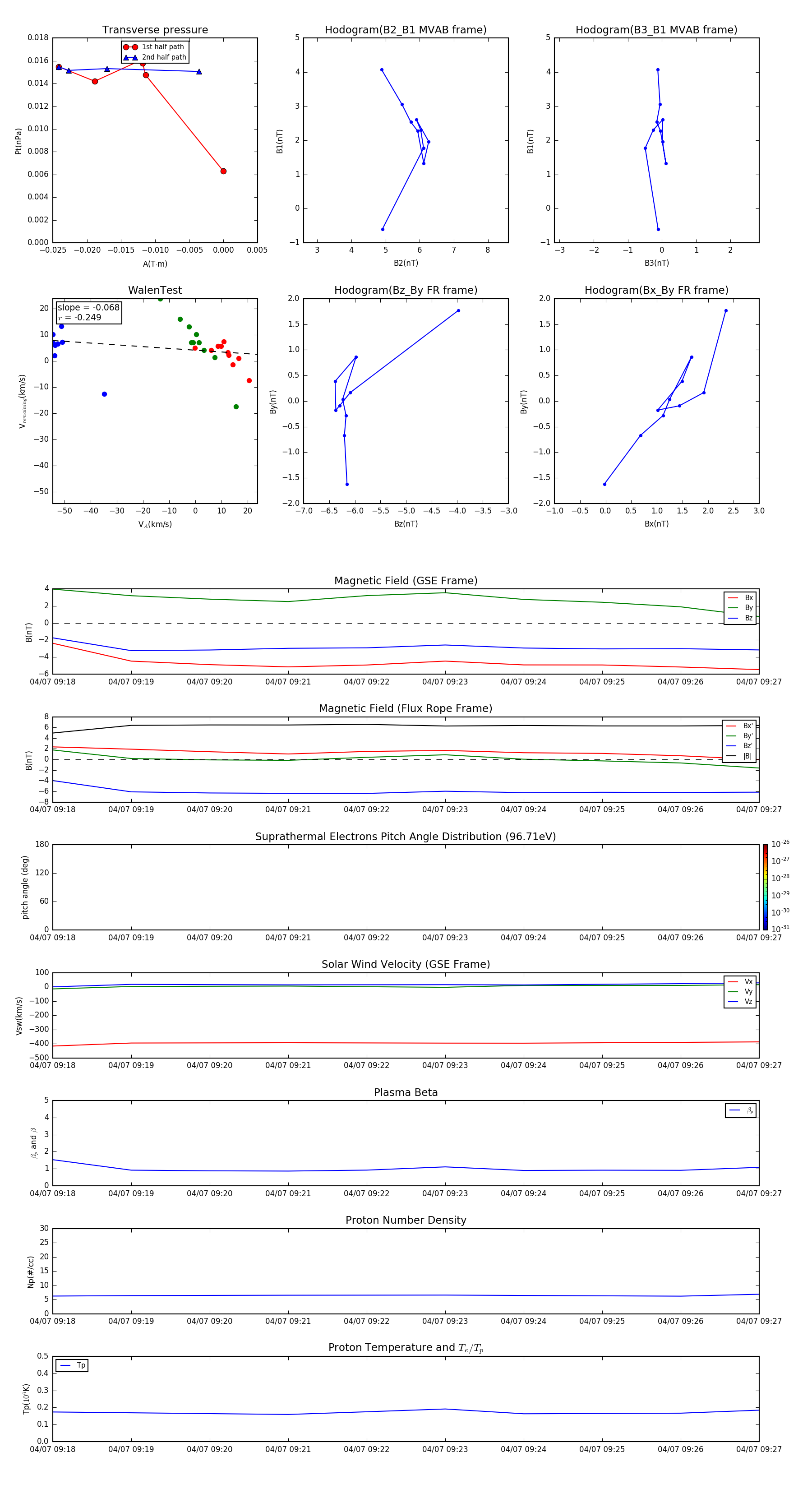Click the lowest green dot in WalenTest
The width and height of the screenshot is (812, 1489).
pyautogui.click(x=236, y=407)
